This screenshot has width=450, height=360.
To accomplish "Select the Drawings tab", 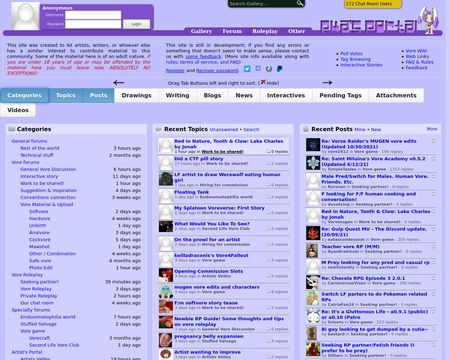I will pyautogui.click(x=136, y=95).
